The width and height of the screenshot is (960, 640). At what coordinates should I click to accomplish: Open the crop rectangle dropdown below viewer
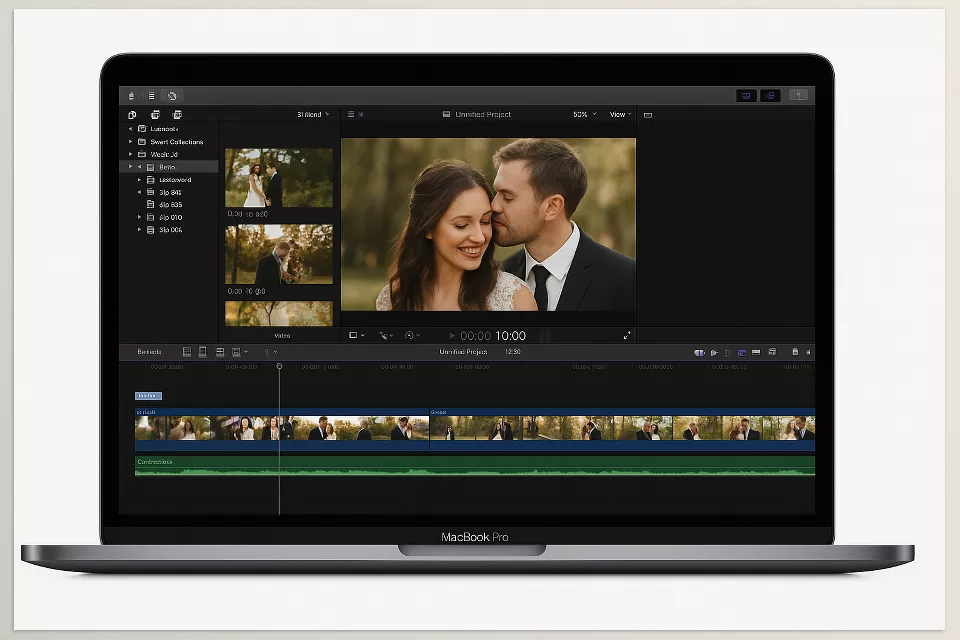coord(357,336)
